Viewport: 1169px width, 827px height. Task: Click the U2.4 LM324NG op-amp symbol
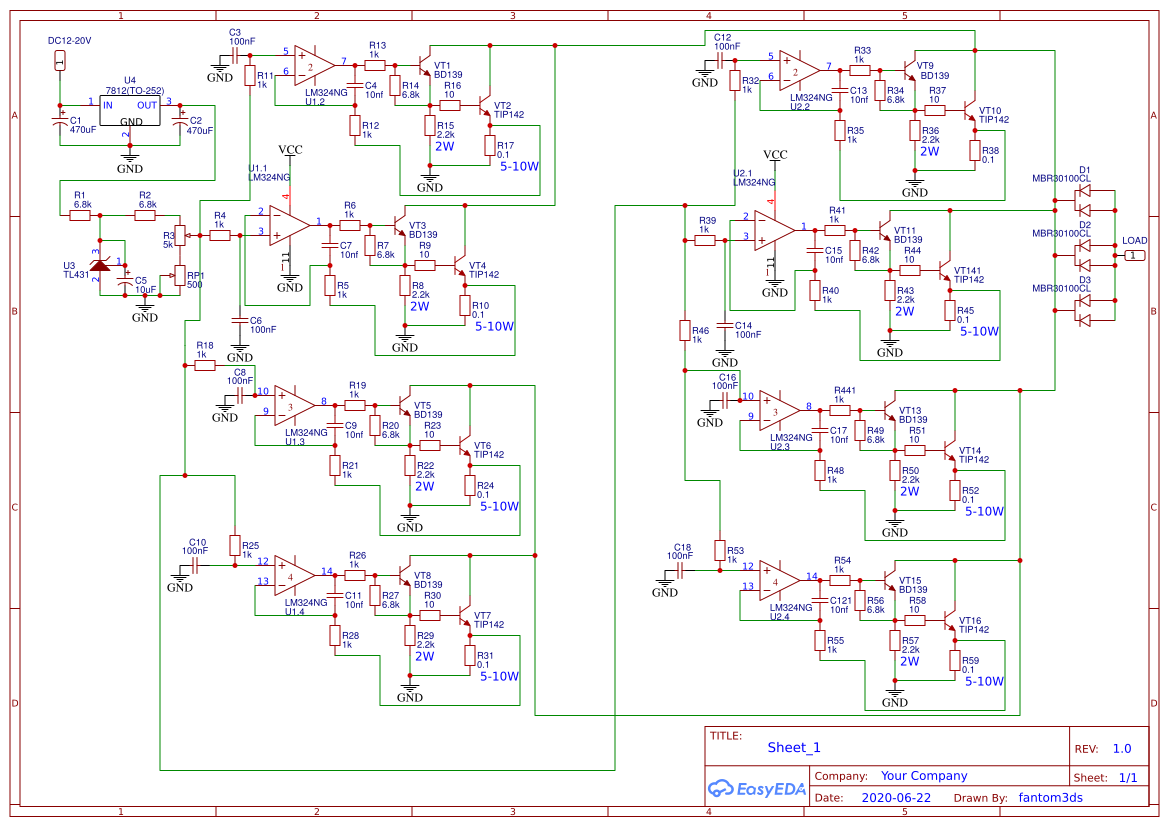click(779, 580)
